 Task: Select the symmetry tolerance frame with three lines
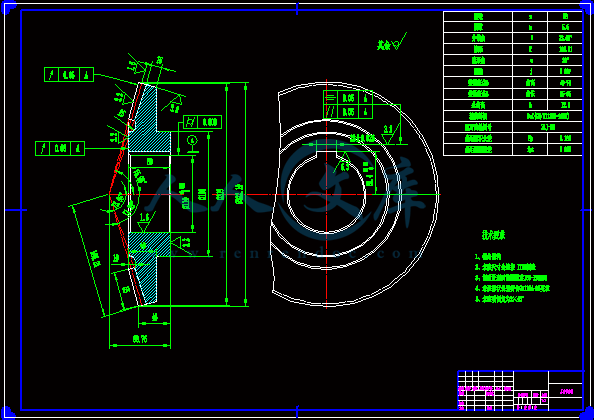[x=348, y=98]
